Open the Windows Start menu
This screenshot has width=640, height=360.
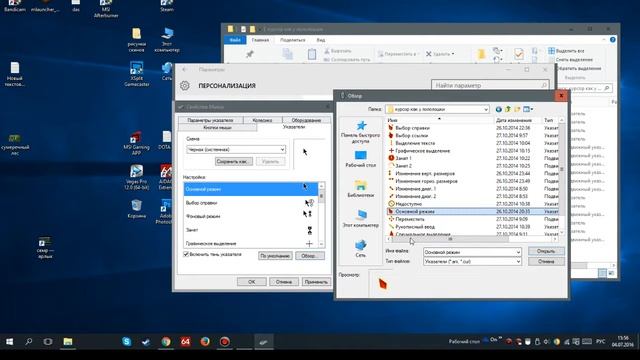[x=9, y=342]
